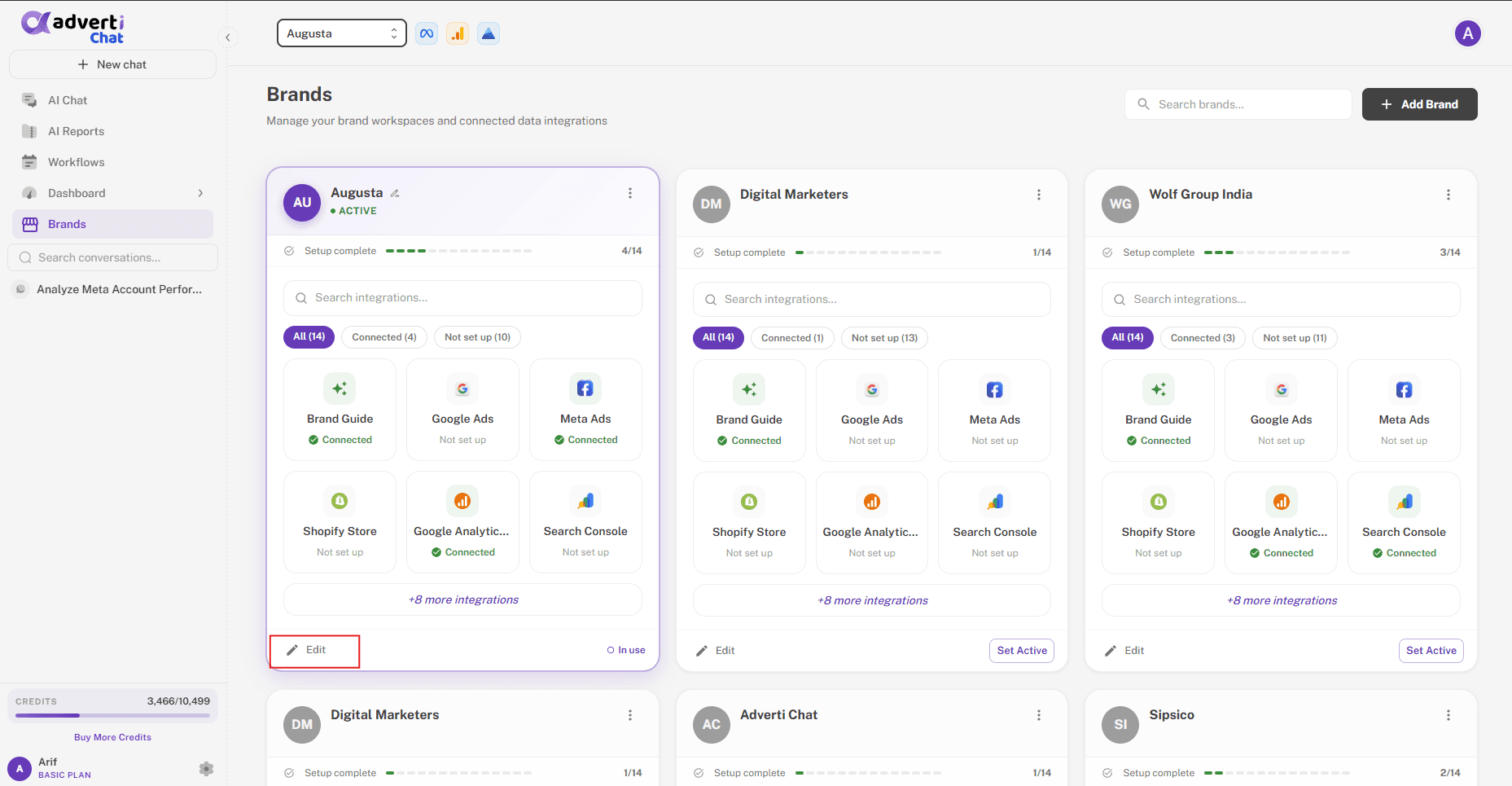Open the user avatar menu at top right

click(x=1467, y=33)
